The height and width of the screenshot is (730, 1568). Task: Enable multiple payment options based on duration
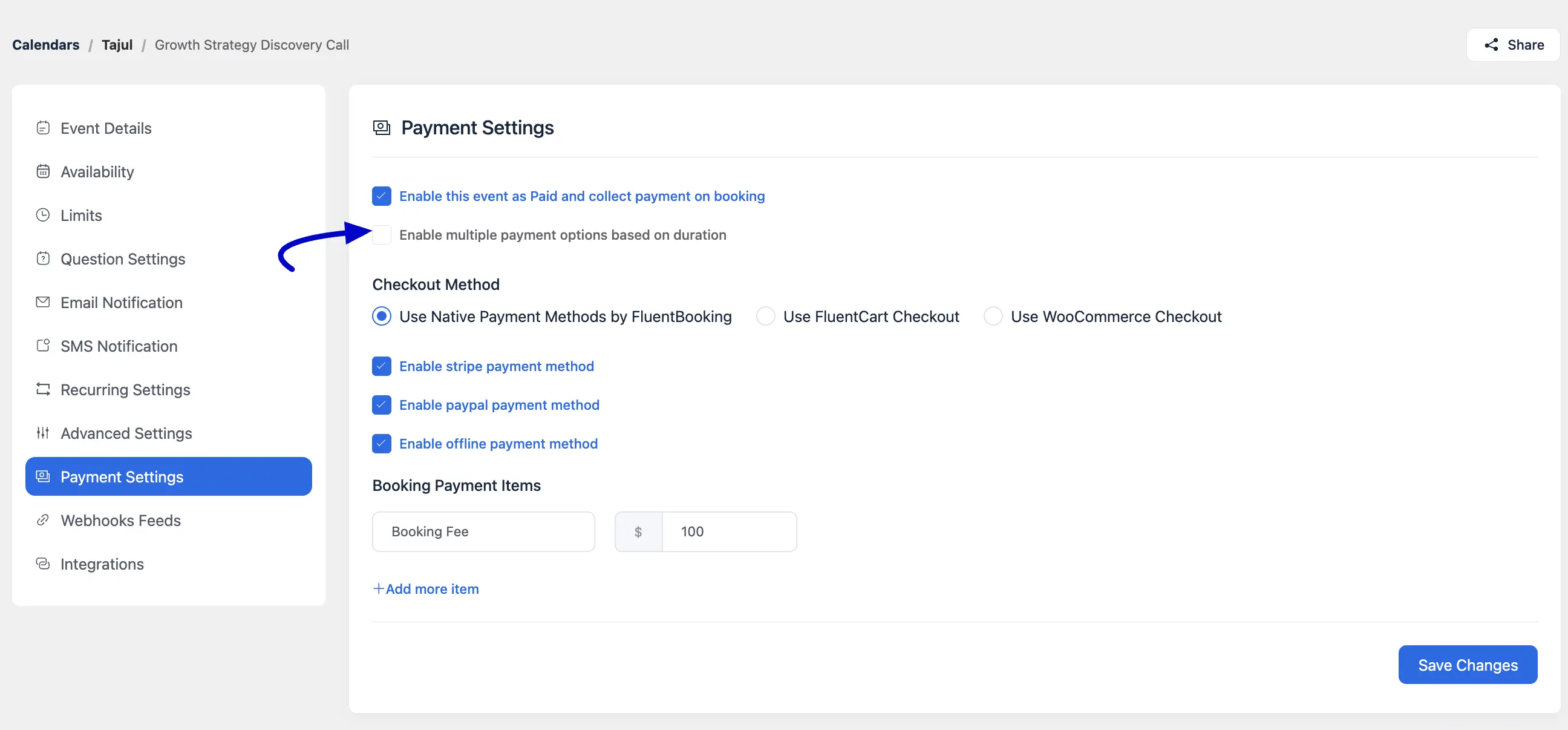point(381,234)
